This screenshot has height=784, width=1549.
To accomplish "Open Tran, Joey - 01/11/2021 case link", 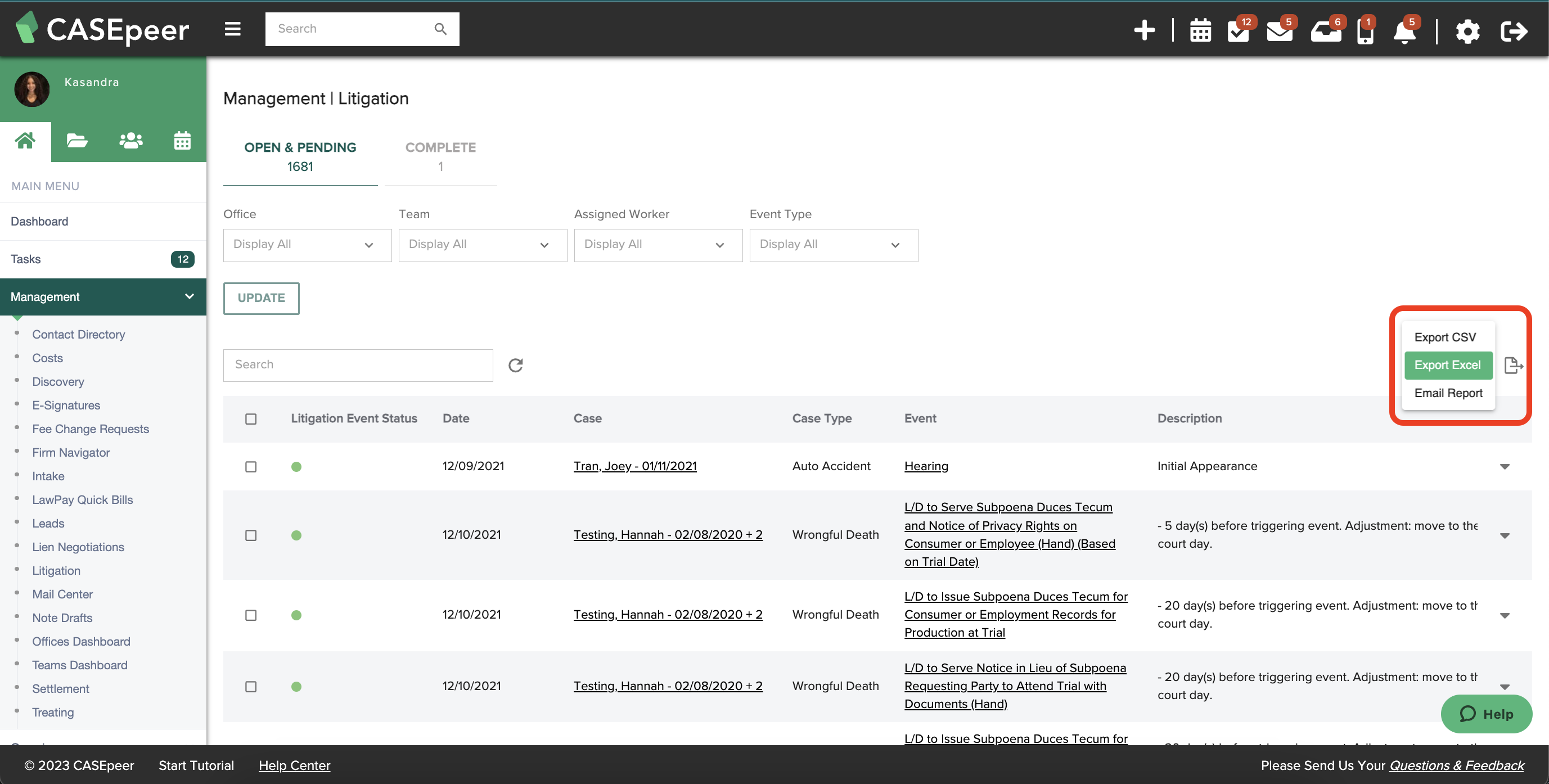I will (x=635, y=466).
